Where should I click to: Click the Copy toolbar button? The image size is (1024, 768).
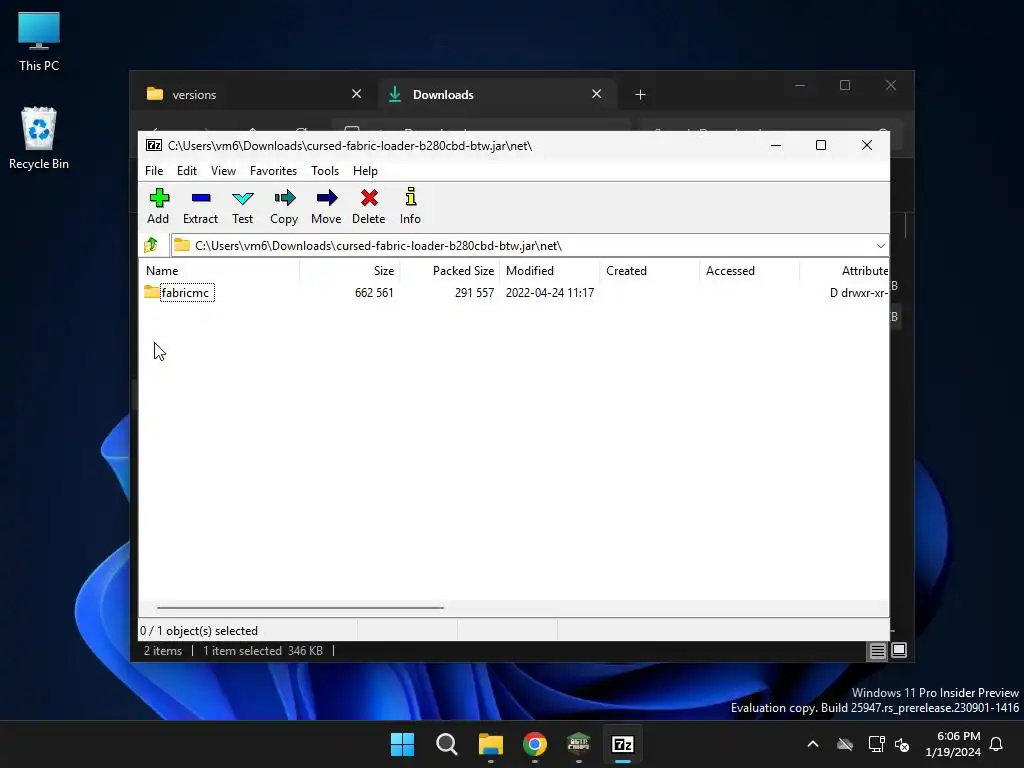click(x=284, y=206)
